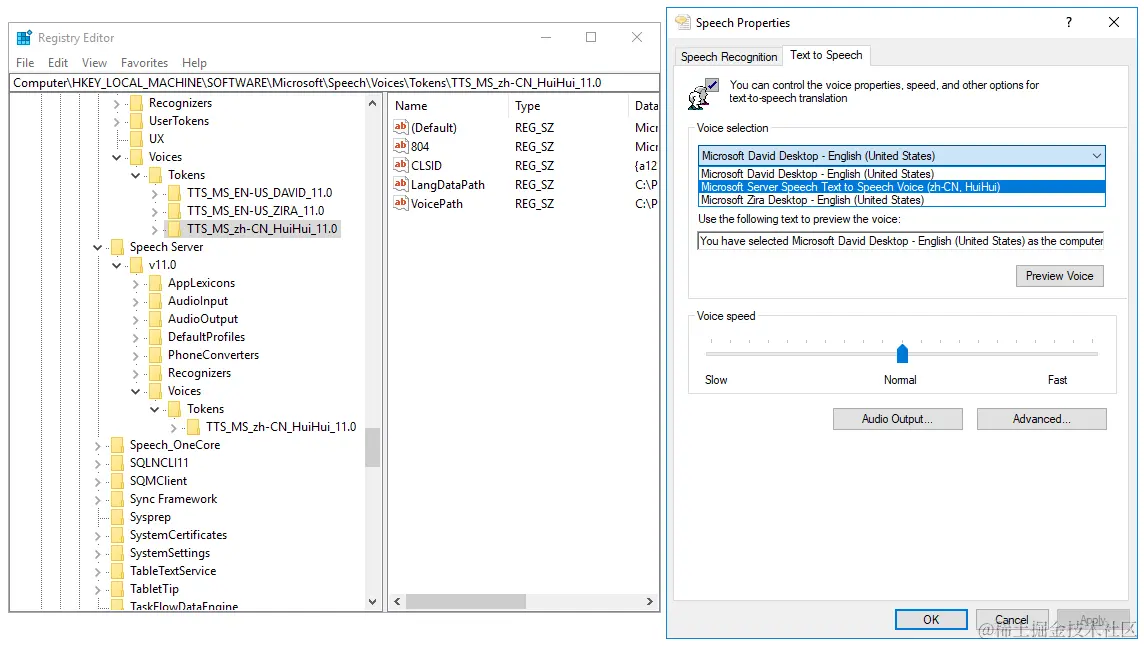
Task: Open the Help menu in Registry Editor
Action: (194, 63)
